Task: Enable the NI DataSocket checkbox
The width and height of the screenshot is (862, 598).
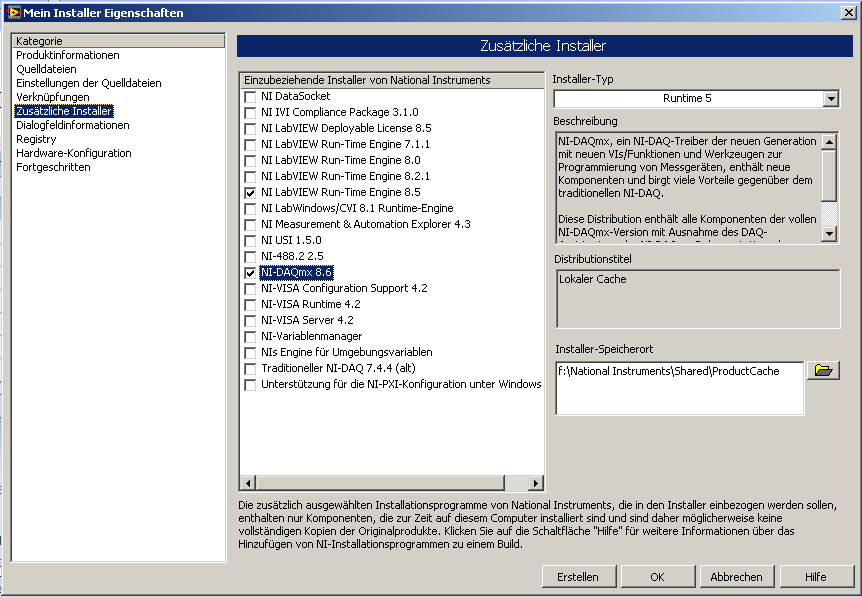Action: point(250,97)
